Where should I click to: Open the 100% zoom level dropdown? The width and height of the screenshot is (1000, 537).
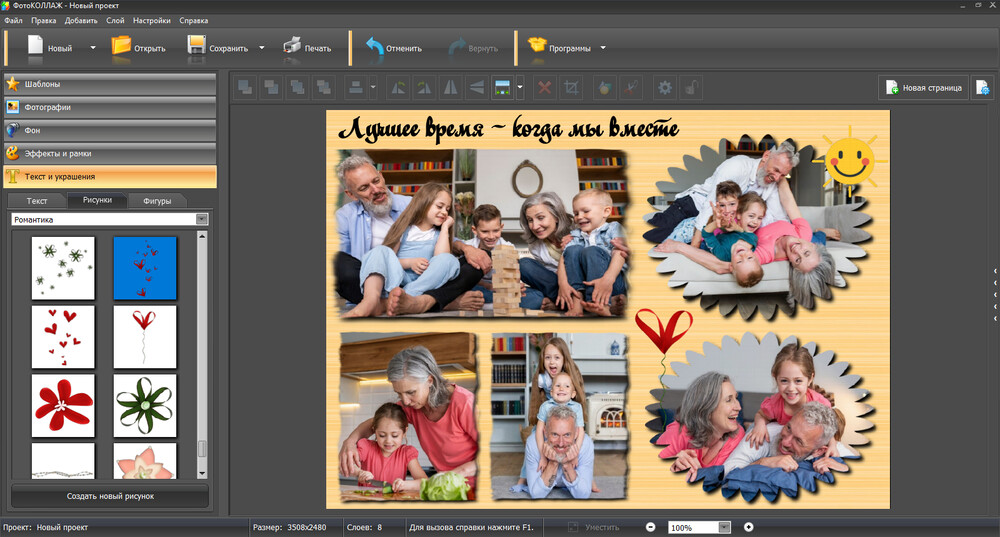724,527
